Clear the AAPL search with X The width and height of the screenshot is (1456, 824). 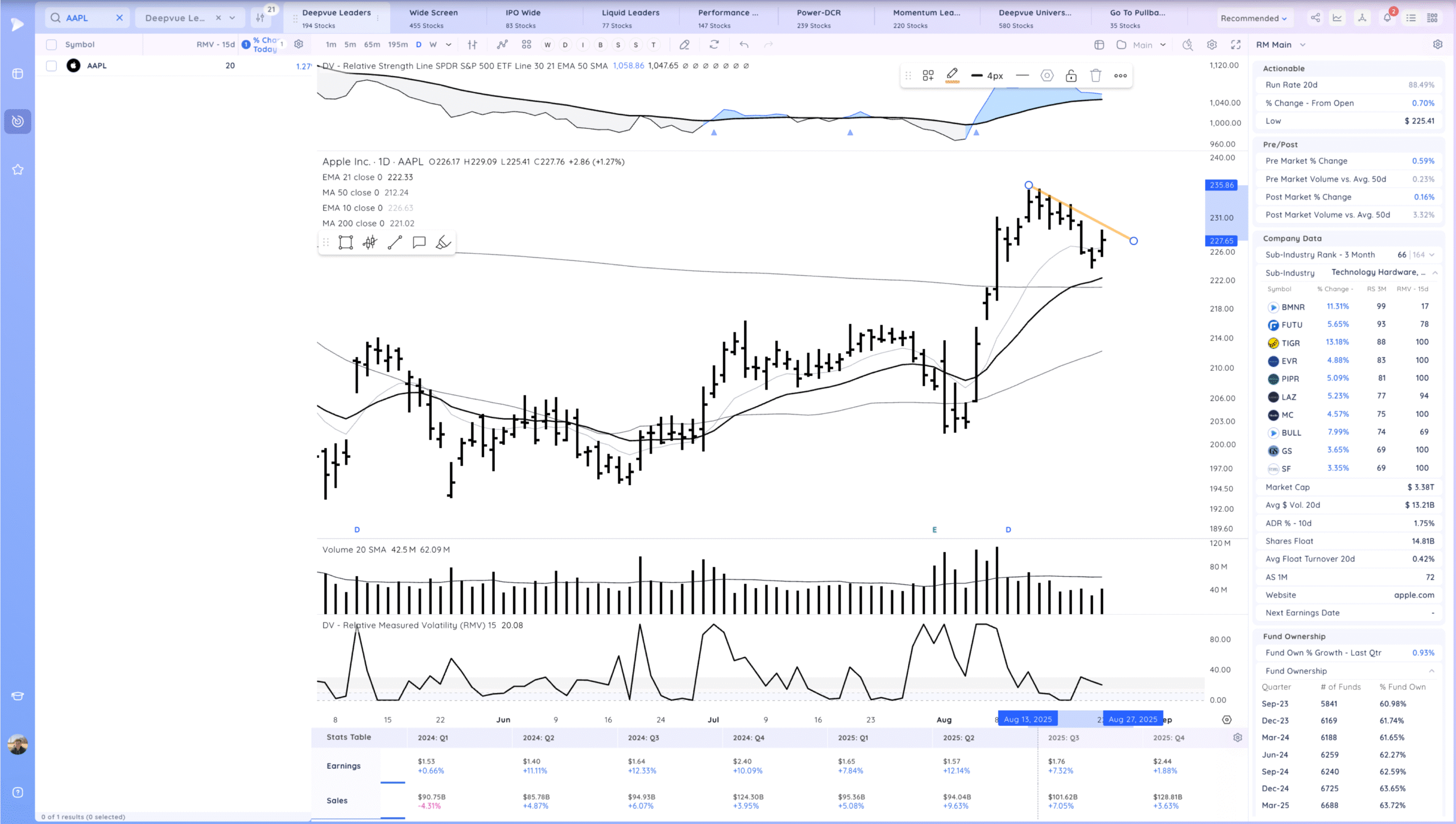[119, 18]
